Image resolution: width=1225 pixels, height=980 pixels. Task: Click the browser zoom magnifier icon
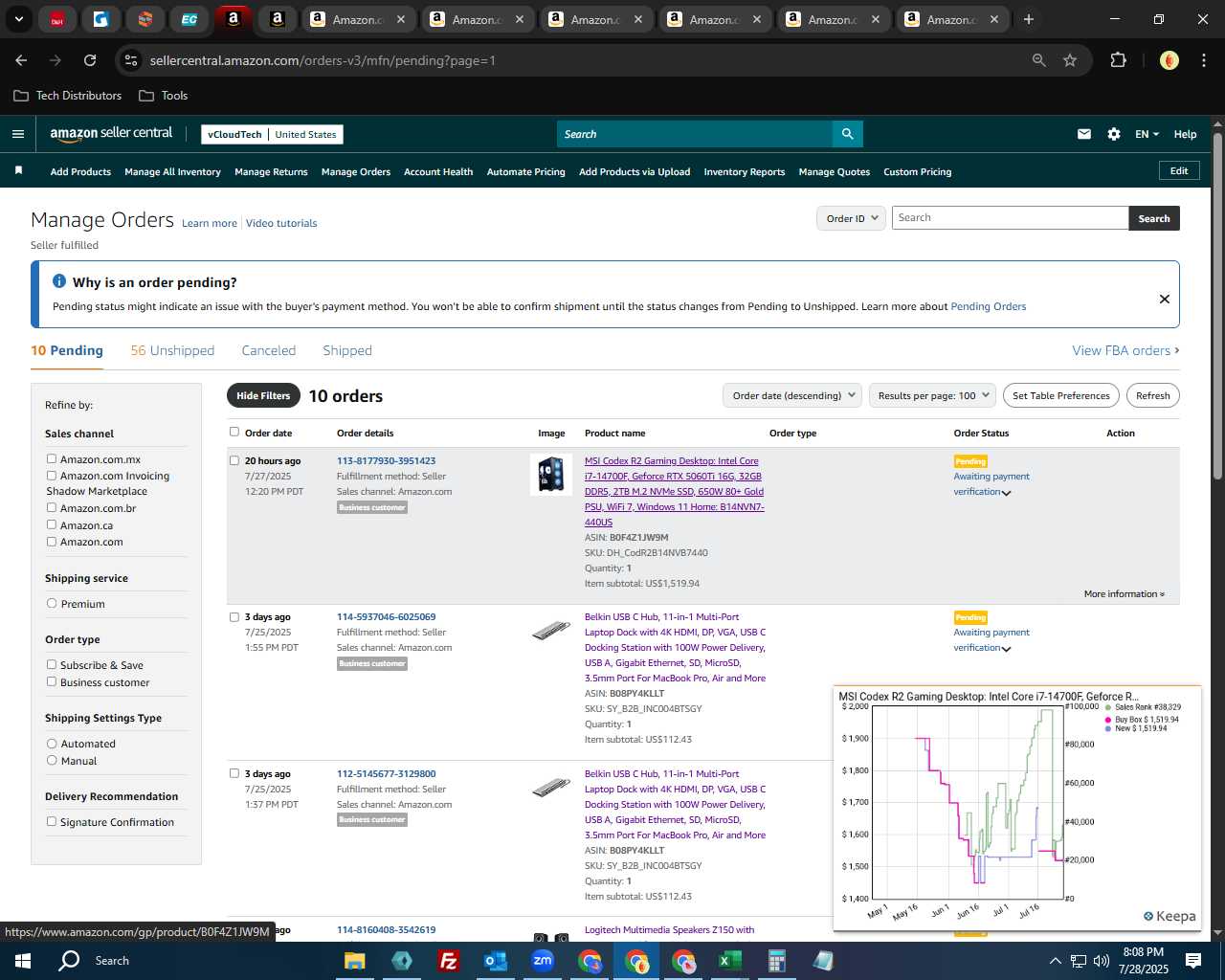point(1038,60)
